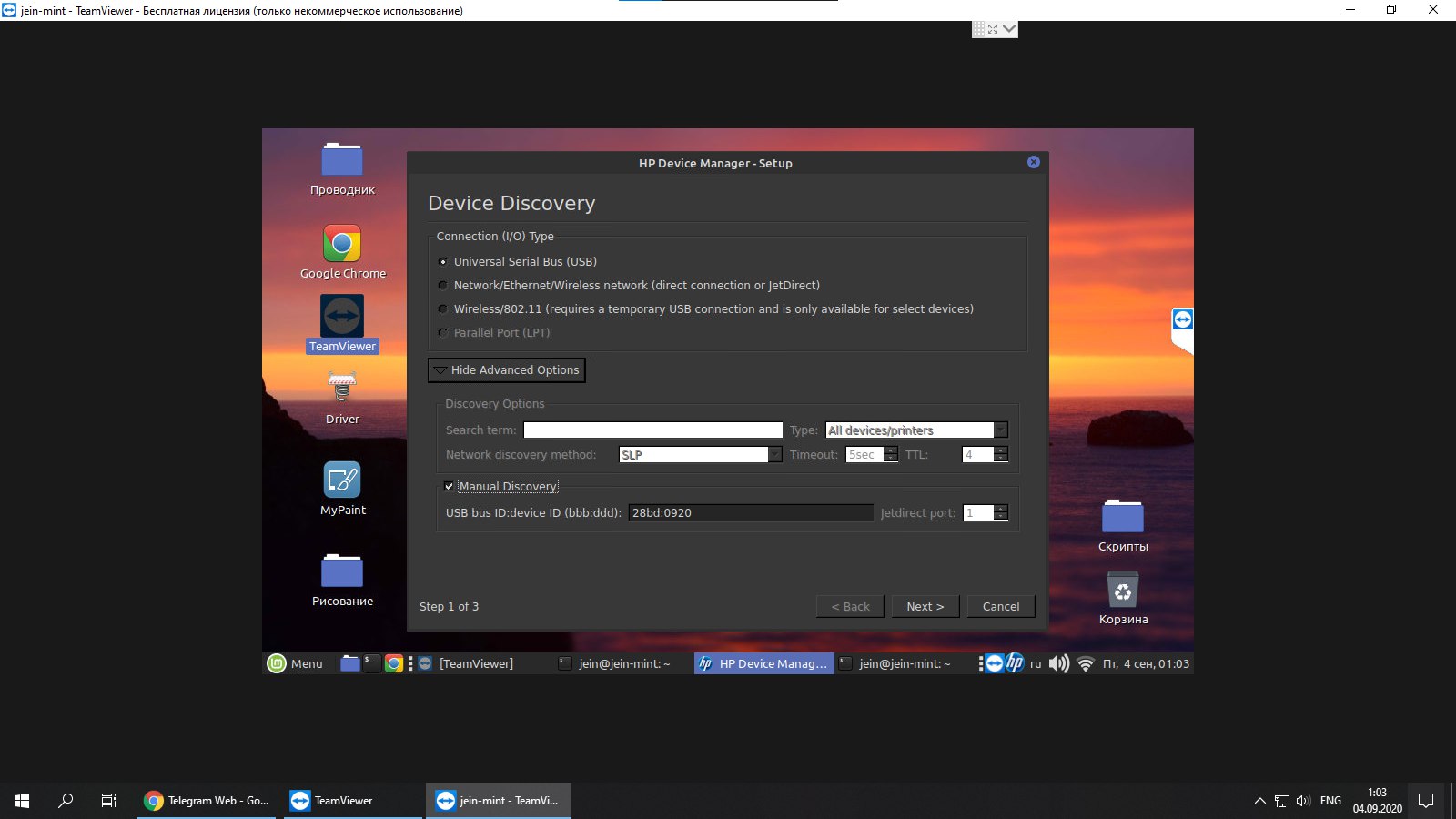
Task: Toggle the Manual Discovery checkbox
Action: (449, 486)
